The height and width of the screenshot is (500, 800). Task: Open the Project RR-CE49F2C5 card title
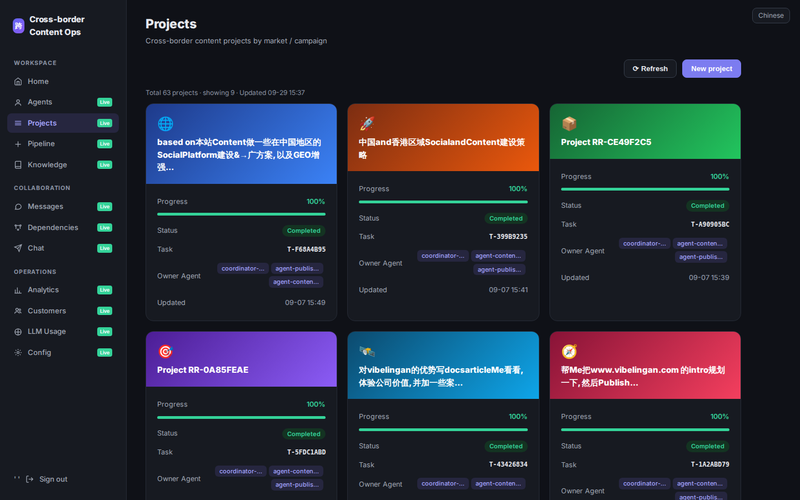[x=606, y=142]
